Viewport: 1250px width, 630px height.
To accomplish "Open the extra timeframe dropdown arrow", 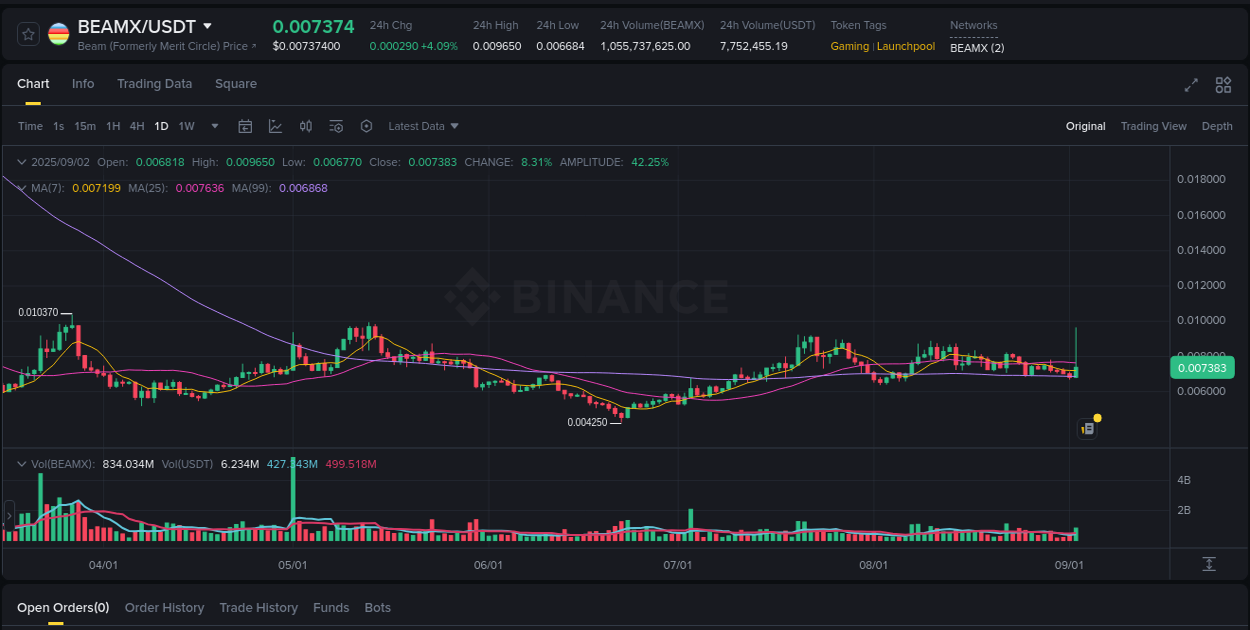I will 214,126.
